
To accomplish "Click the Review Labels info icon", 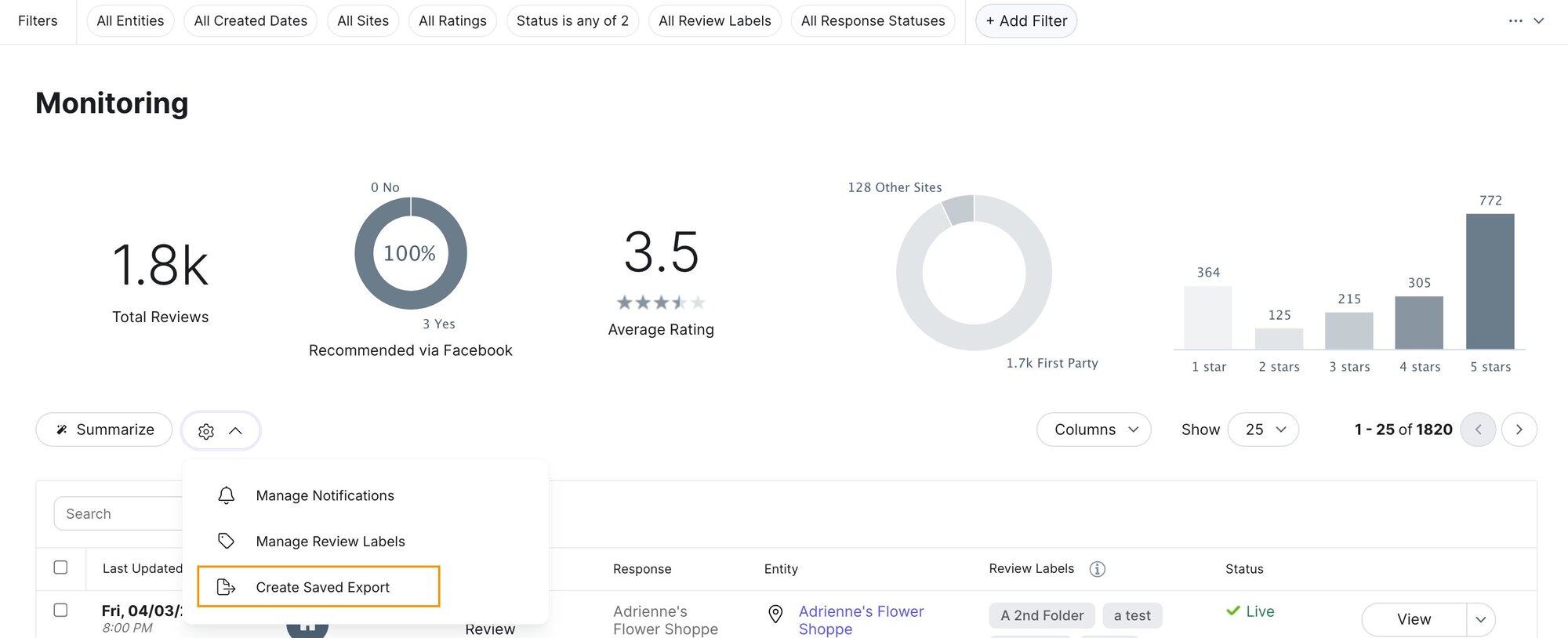I will pos(1097,569).
